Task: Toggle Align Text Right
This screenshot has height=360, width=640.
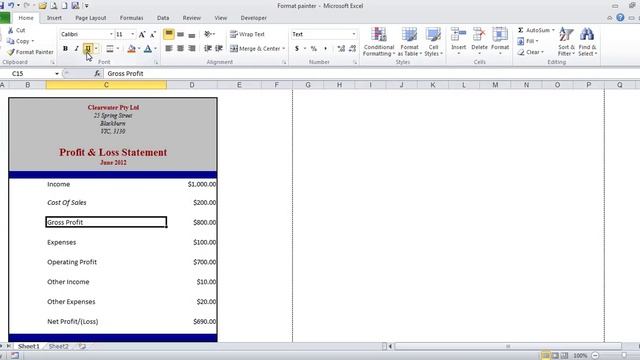Action: click(191, 49)
